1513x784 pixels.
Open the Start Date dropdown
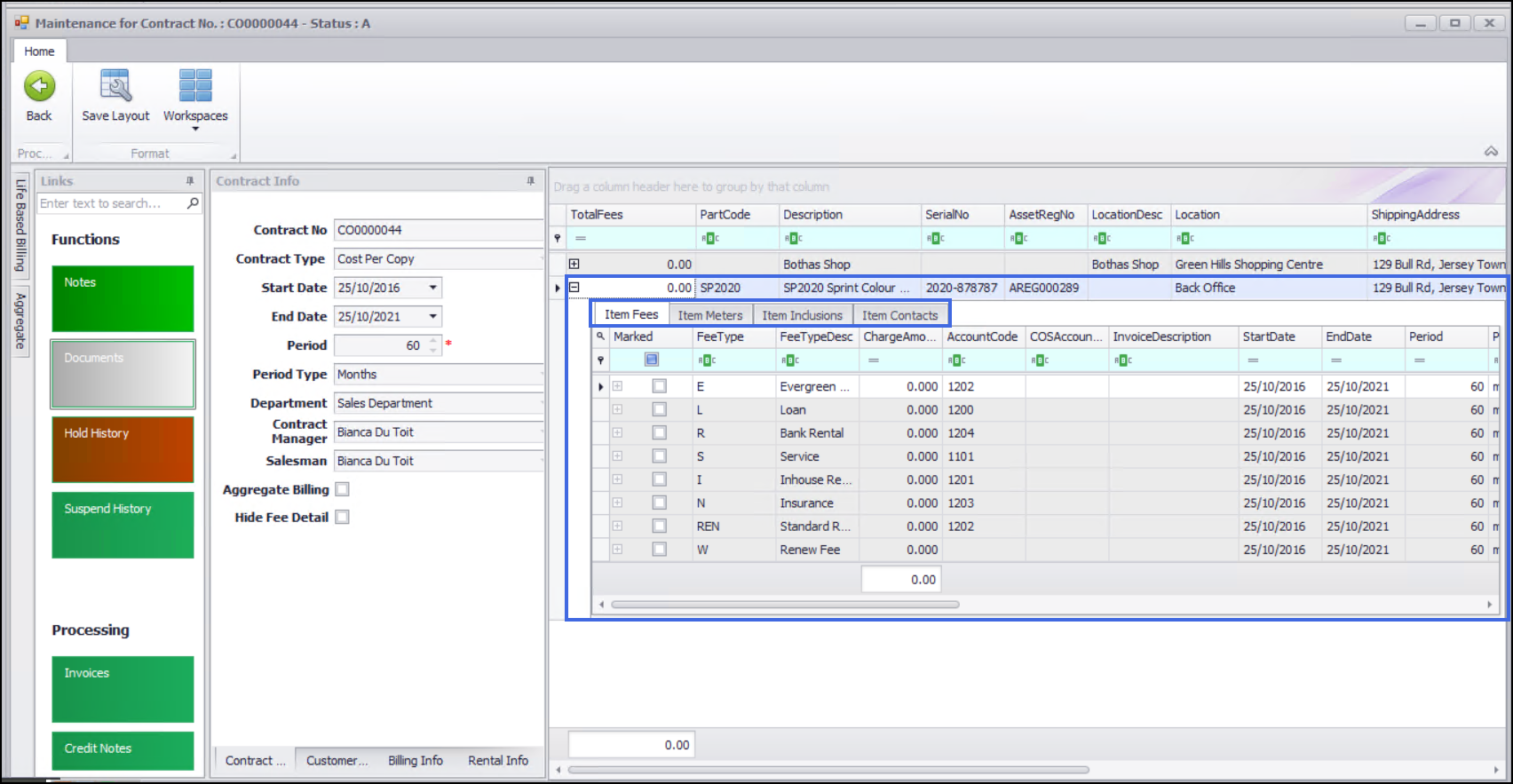(x=432, y=288)
